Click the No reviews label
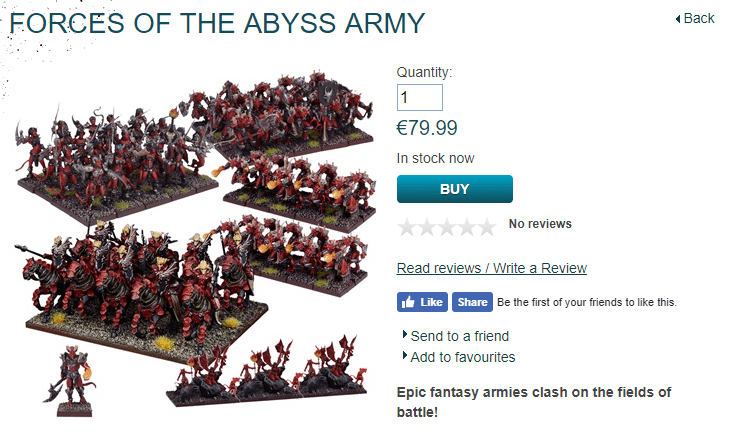The width and height of the screenshot is (729, 432). coord(540,224)
